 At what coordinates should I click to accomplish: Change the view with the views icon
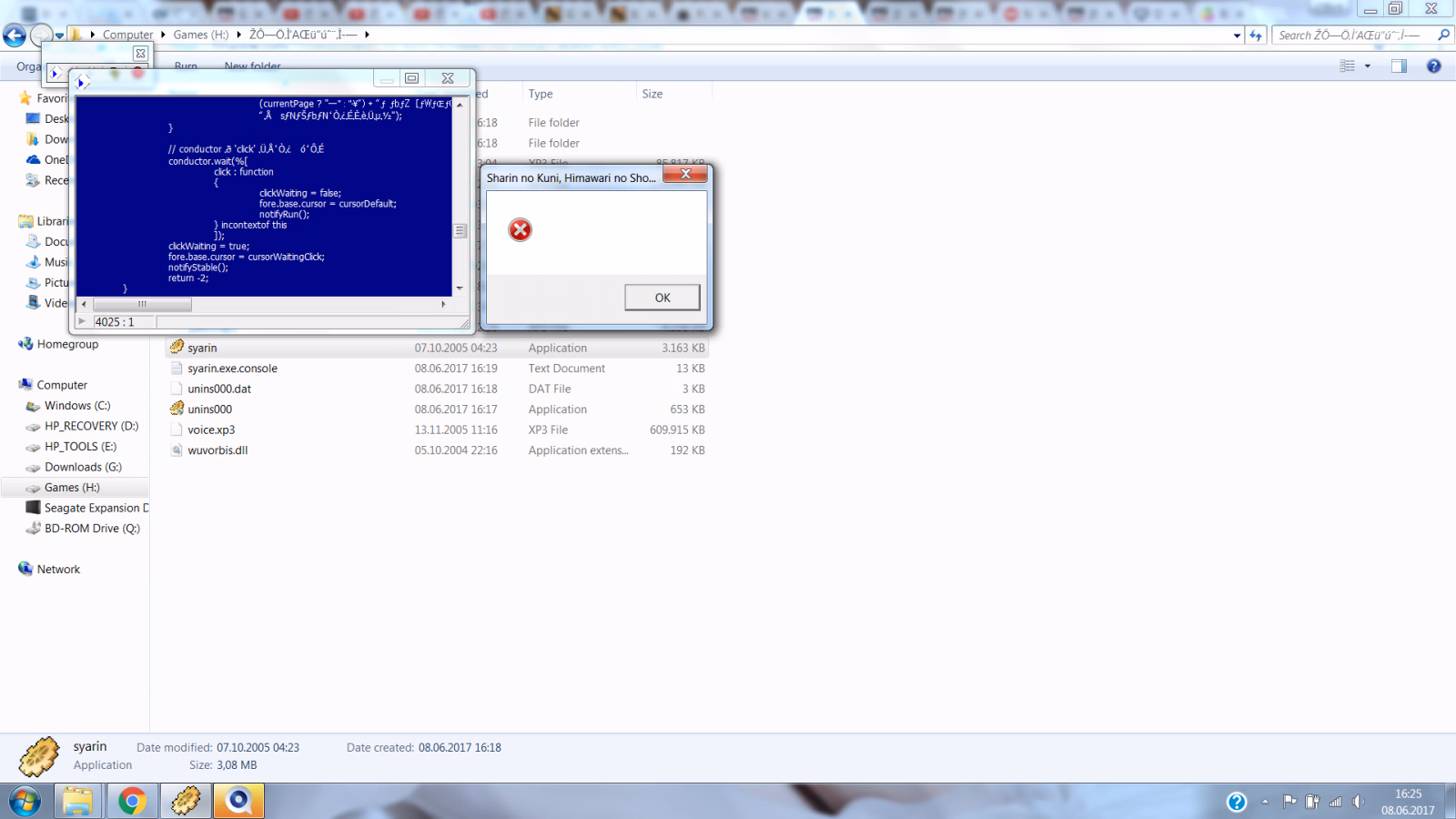[1348, 66]
